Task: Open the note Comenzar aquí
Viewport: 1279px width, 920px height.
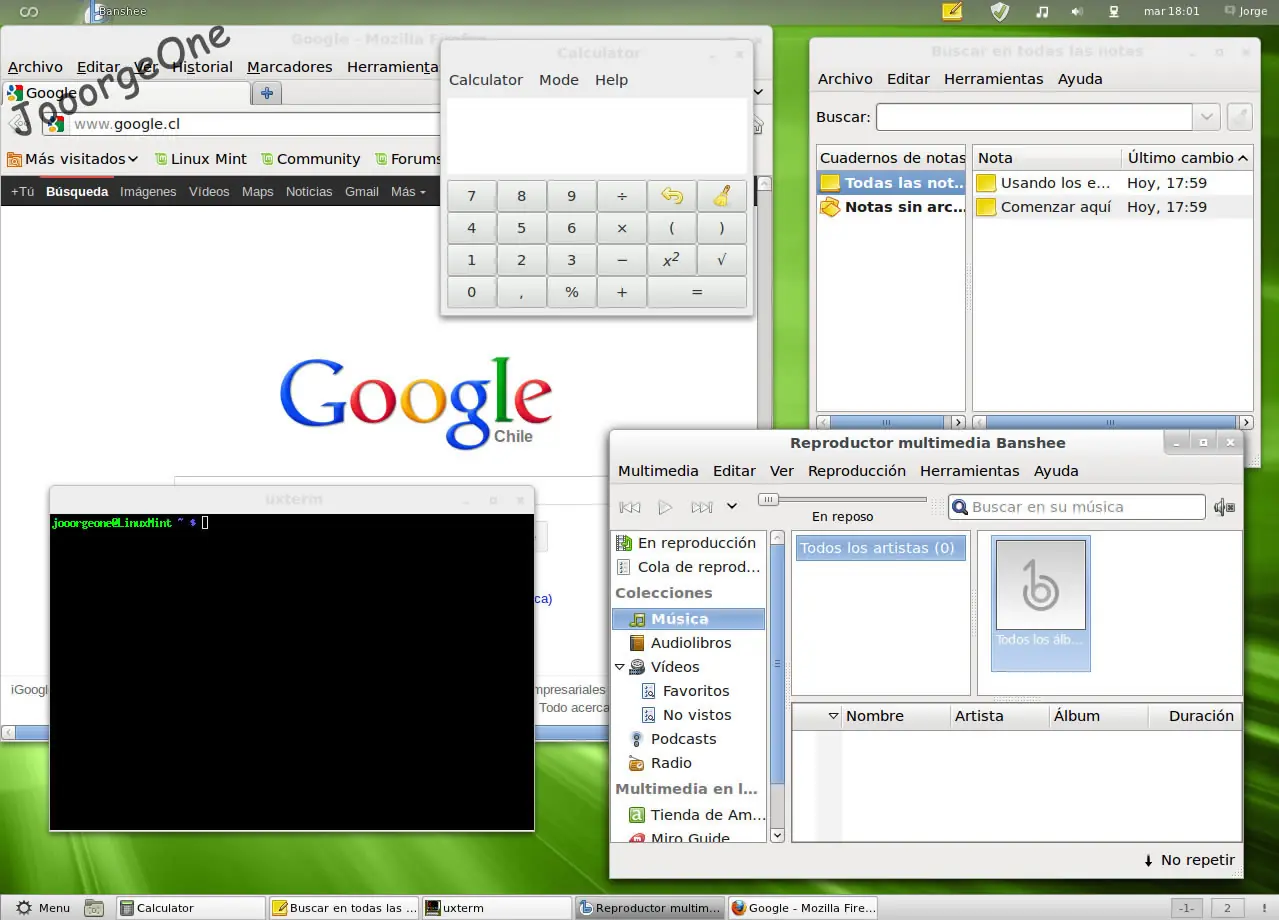Action: coord(1113,207)
